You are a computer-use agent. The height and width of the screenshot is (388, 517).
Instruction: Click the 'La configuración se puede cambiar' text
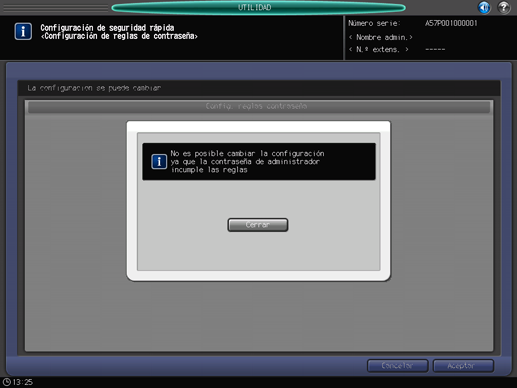pos(94,88)
